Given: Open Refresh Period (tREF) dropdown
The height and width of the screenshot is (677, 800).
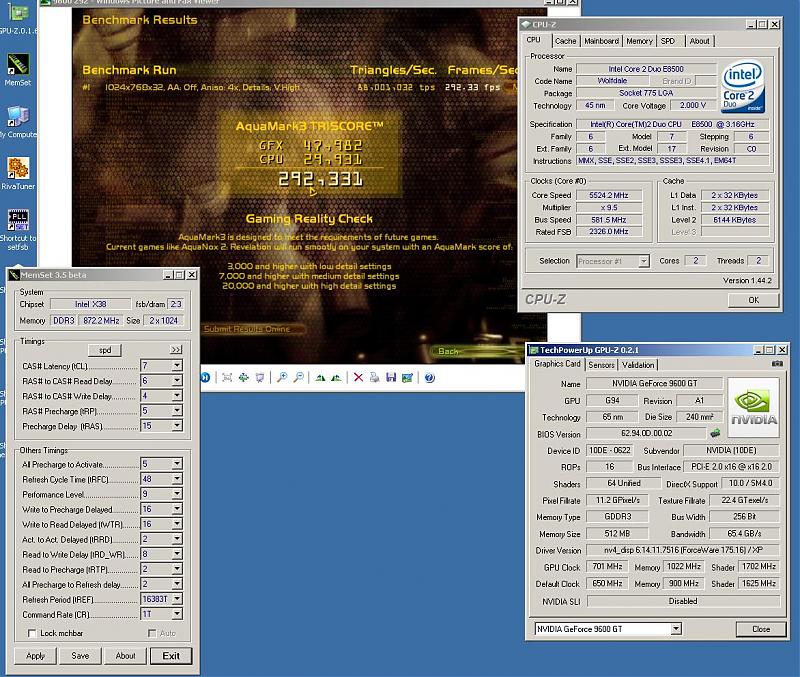Looking at the screenshot, I should [177, 599].
